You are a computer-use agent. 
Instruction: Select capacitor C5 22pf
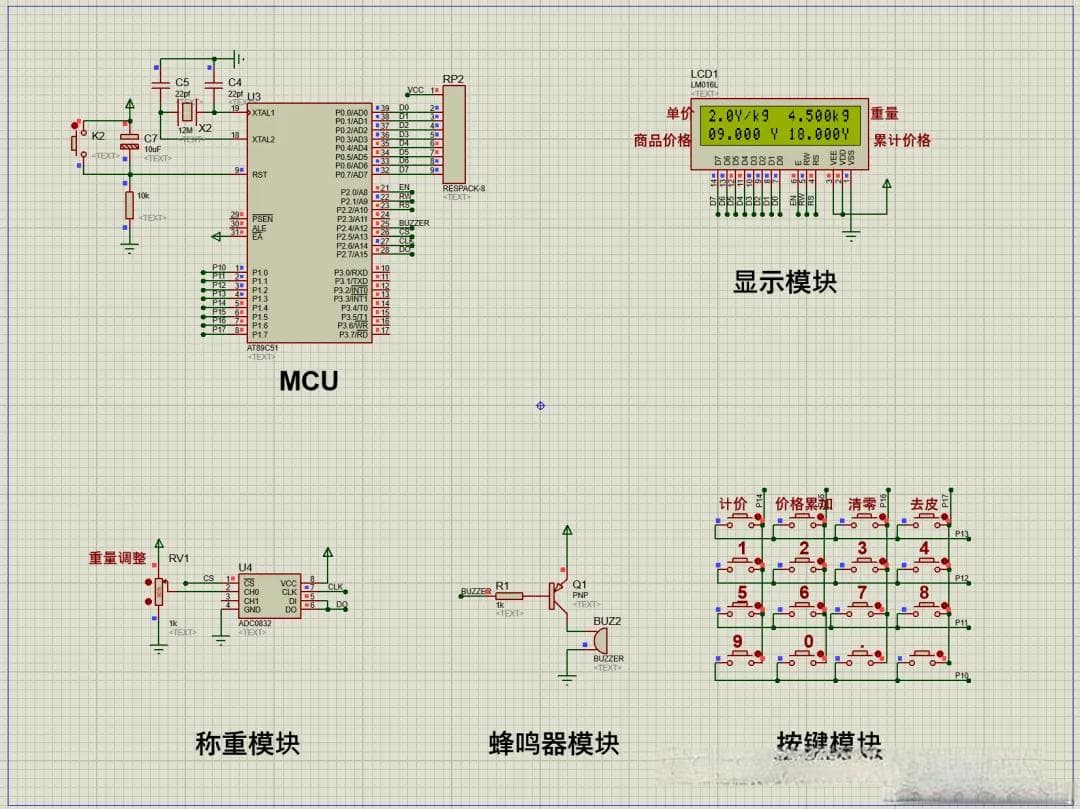click(160, 87)
